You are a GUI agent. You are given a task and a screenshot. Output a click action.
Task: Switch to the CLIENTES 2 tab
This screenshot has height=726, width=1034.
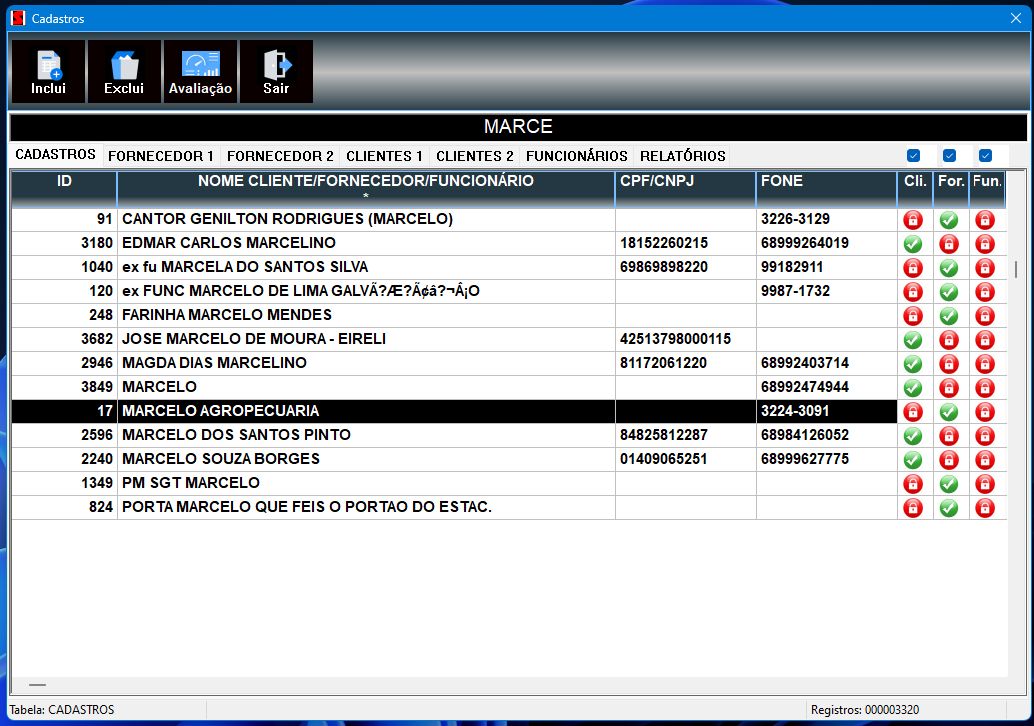[x=475, y=156]
